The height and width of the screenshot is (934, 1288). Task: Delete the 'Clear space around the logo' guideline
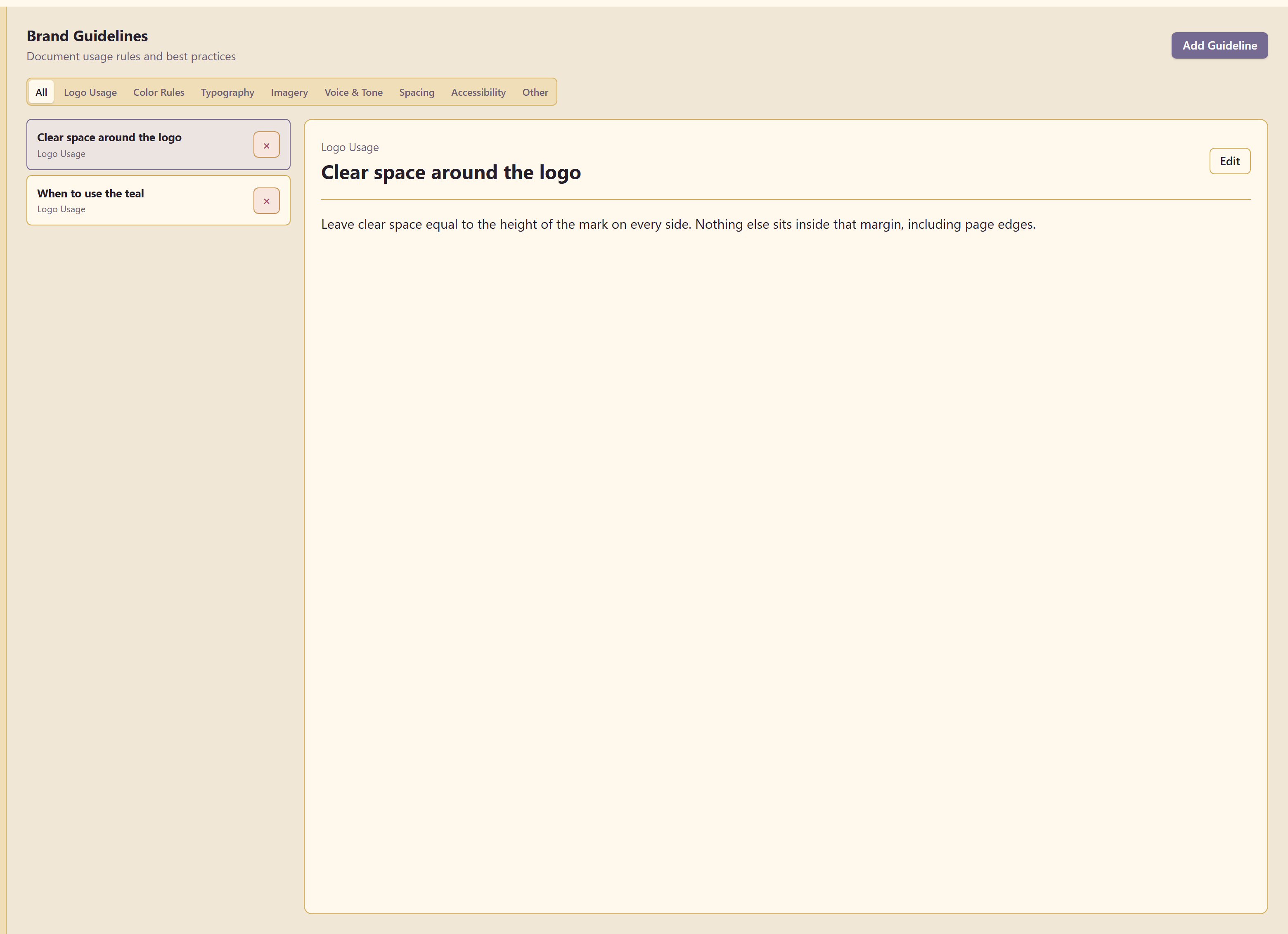click(x=266, y=145)
